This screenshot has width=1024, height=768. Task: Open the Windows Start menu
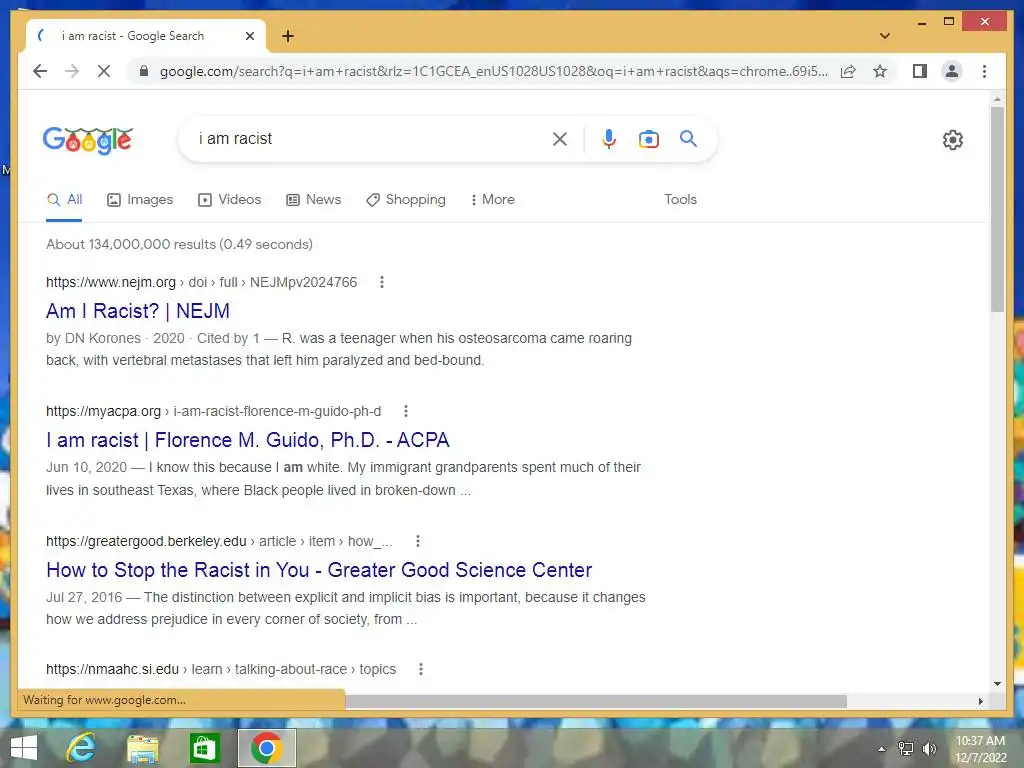pyautogui.click(x=24, y=748)
